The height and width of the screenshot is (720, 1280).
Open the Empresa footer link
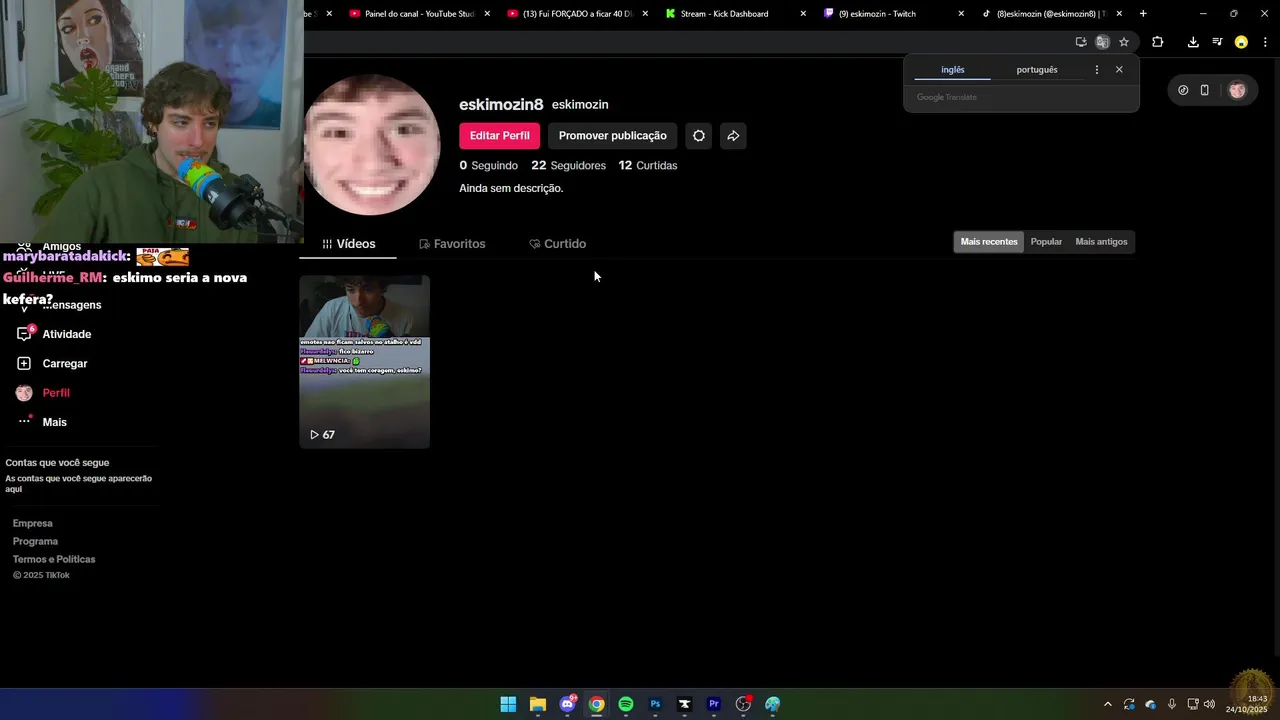coord(32,523)
